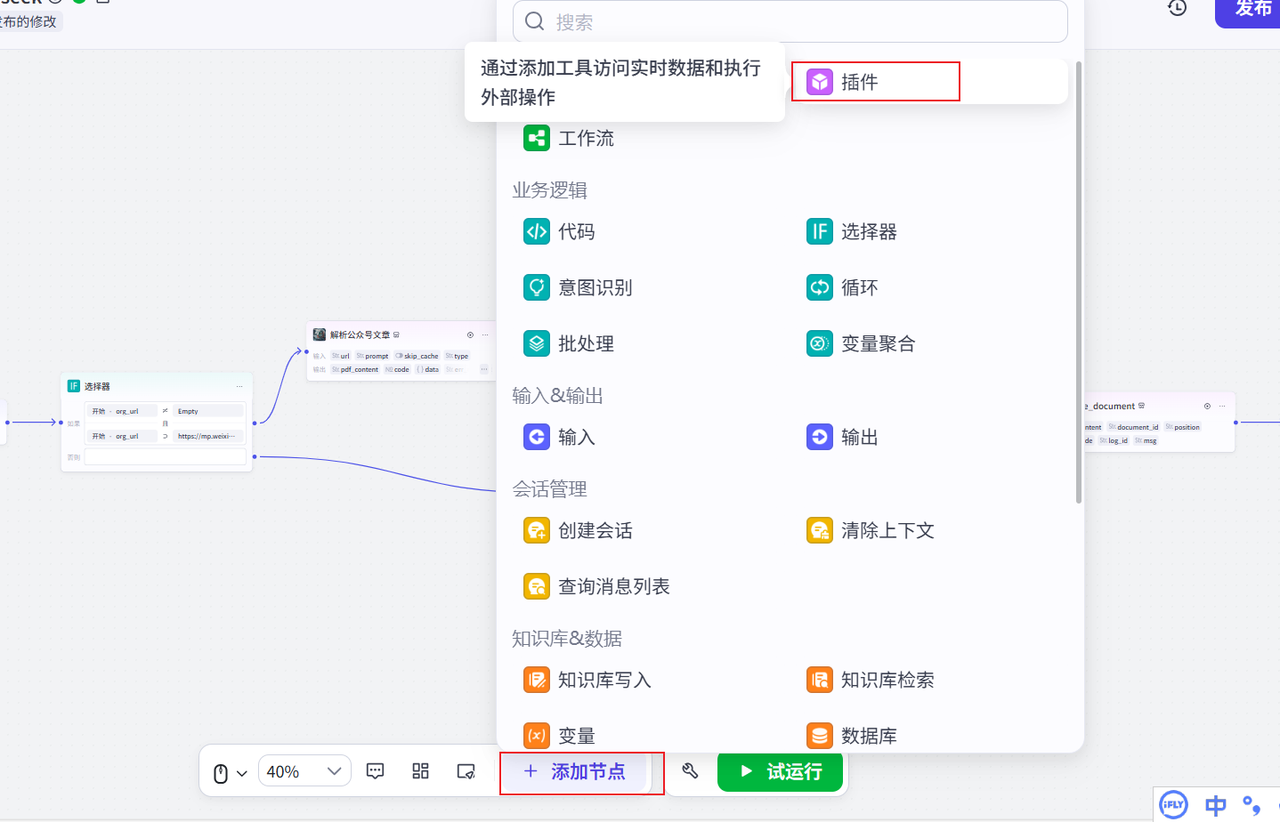The height and width of the screenshot is (822, 1280).
Task: Click the prompt input tag
Action: pyautogui.click(x=372, y=356)
